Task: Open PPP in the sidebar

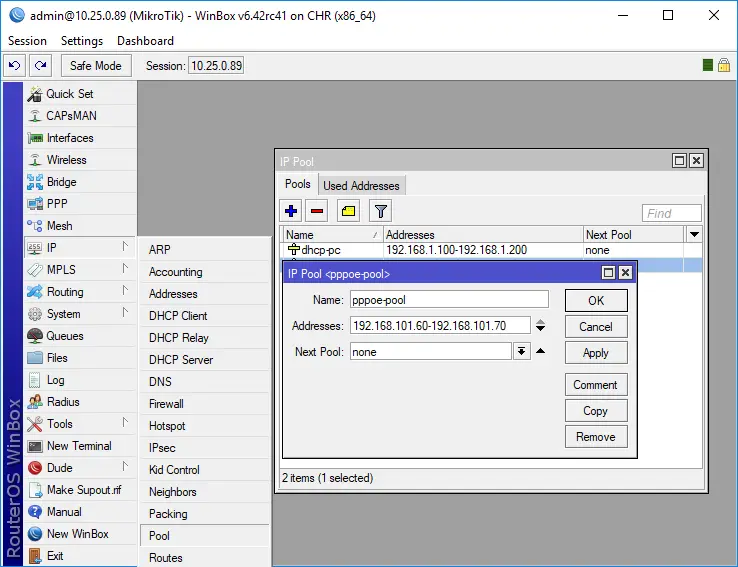Action: 80,204
